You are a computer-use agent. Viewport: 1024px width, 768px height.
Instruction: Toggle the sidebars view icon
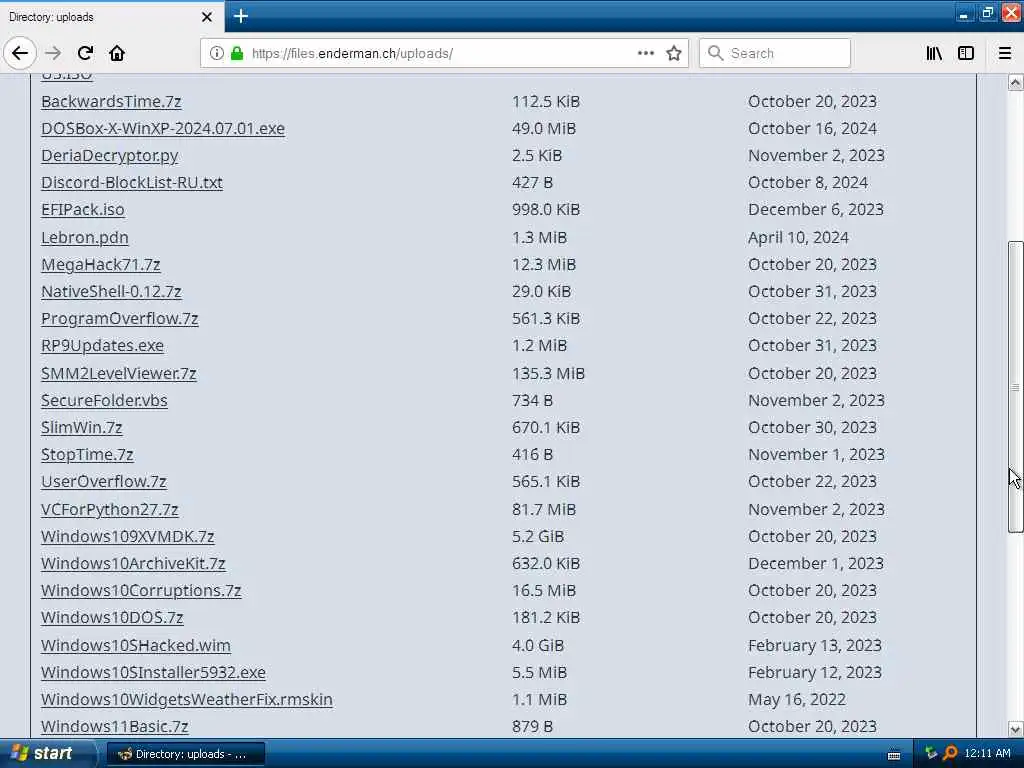[966, 53]
